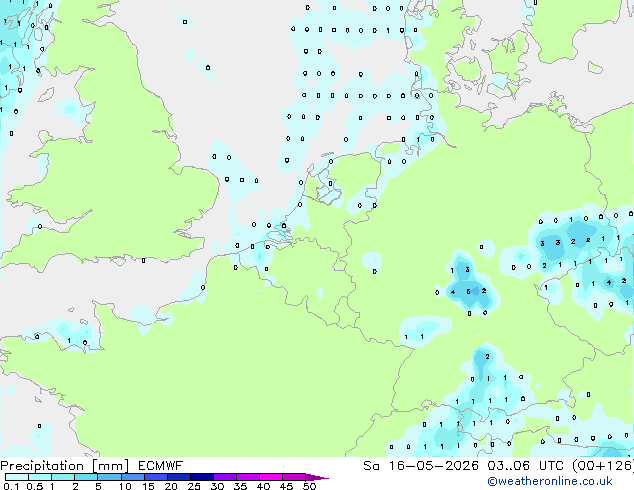634x490 pixels.
Task: Select the 40–45 mm magenta swatch
Action: pyautogui.click(x=271, y=477)
